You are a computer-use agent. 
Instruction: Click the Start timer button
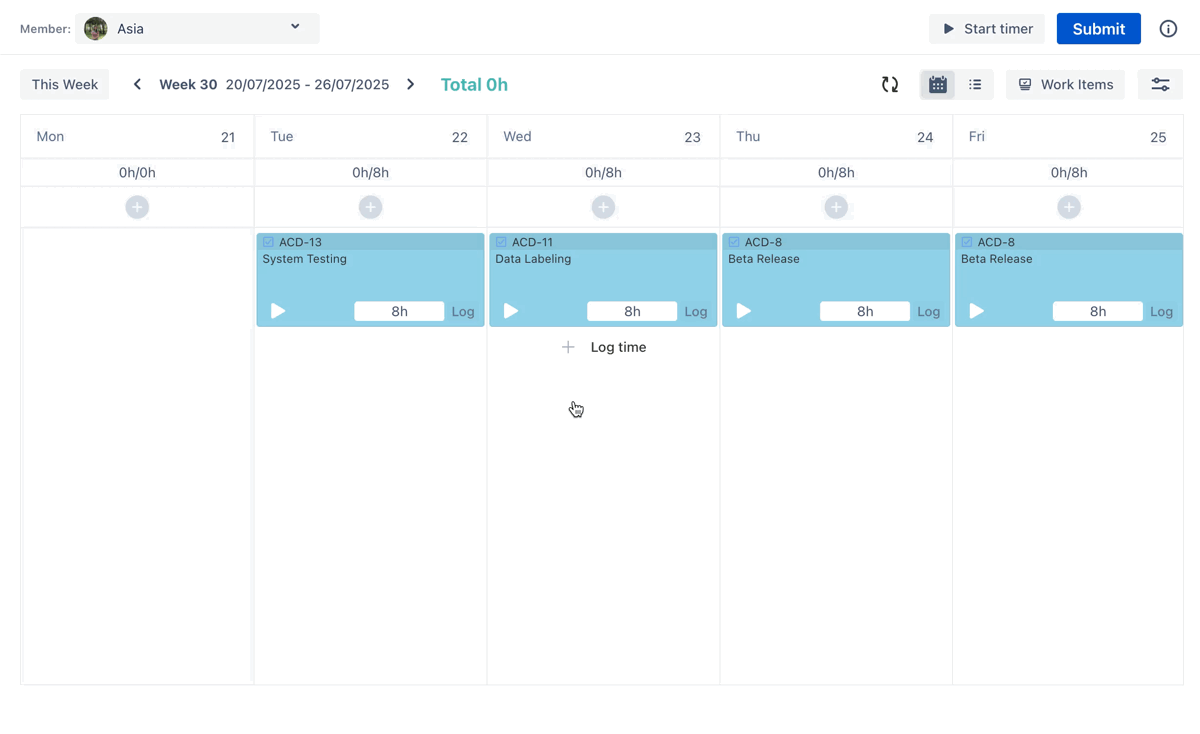986,29
